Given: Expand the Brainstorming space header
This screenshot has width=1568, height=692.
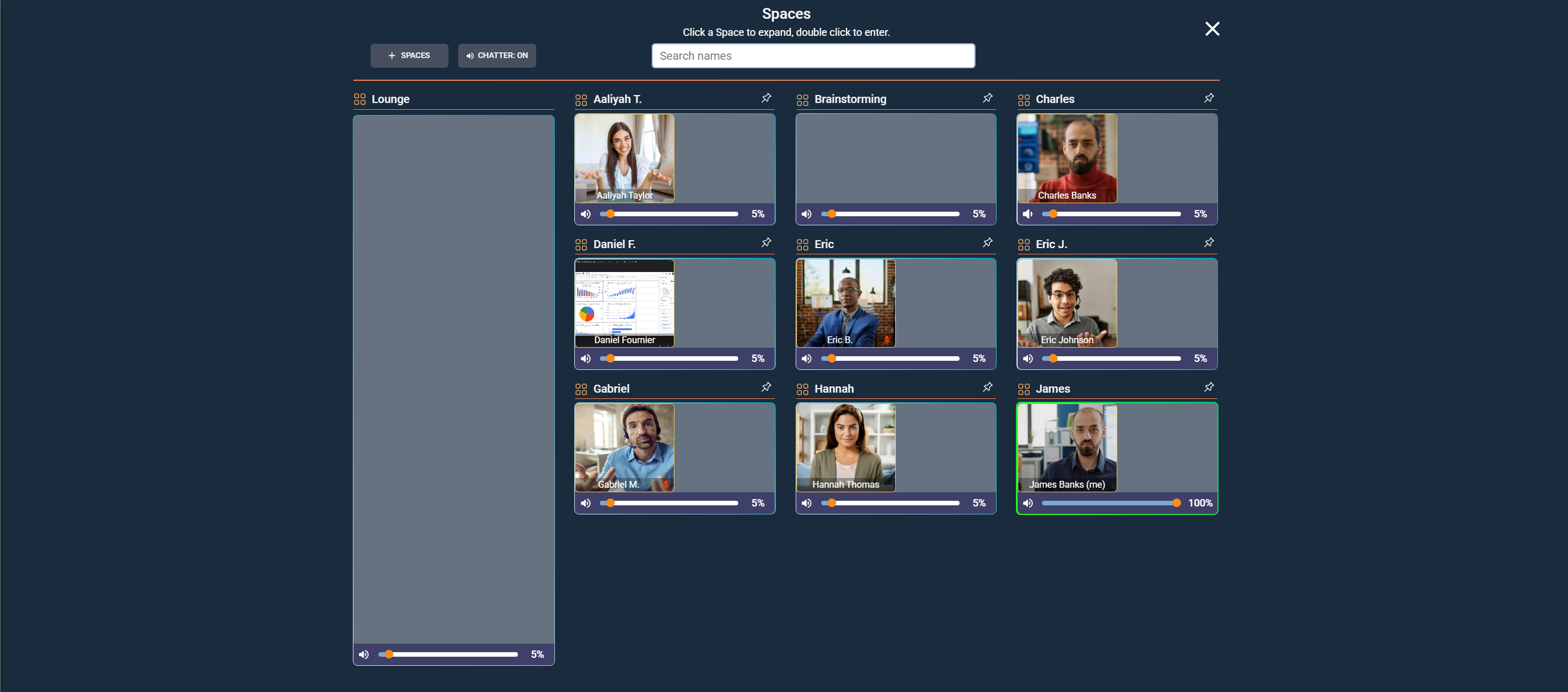Looking at the screenshot, I should [x=850, y=99].
